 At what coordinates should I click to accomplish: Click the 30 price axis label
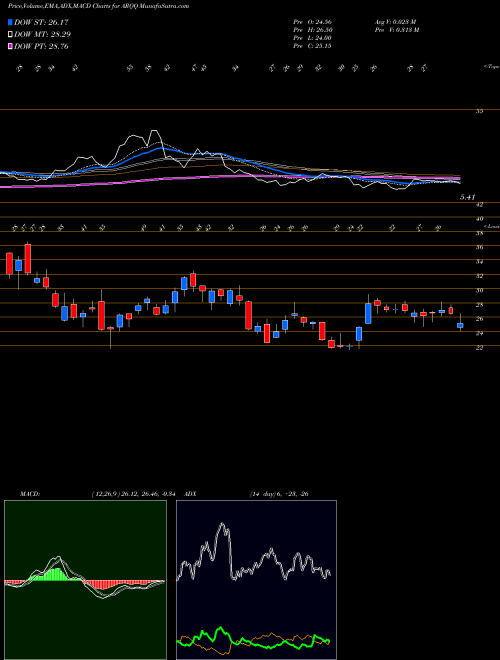tap(479, 290)
